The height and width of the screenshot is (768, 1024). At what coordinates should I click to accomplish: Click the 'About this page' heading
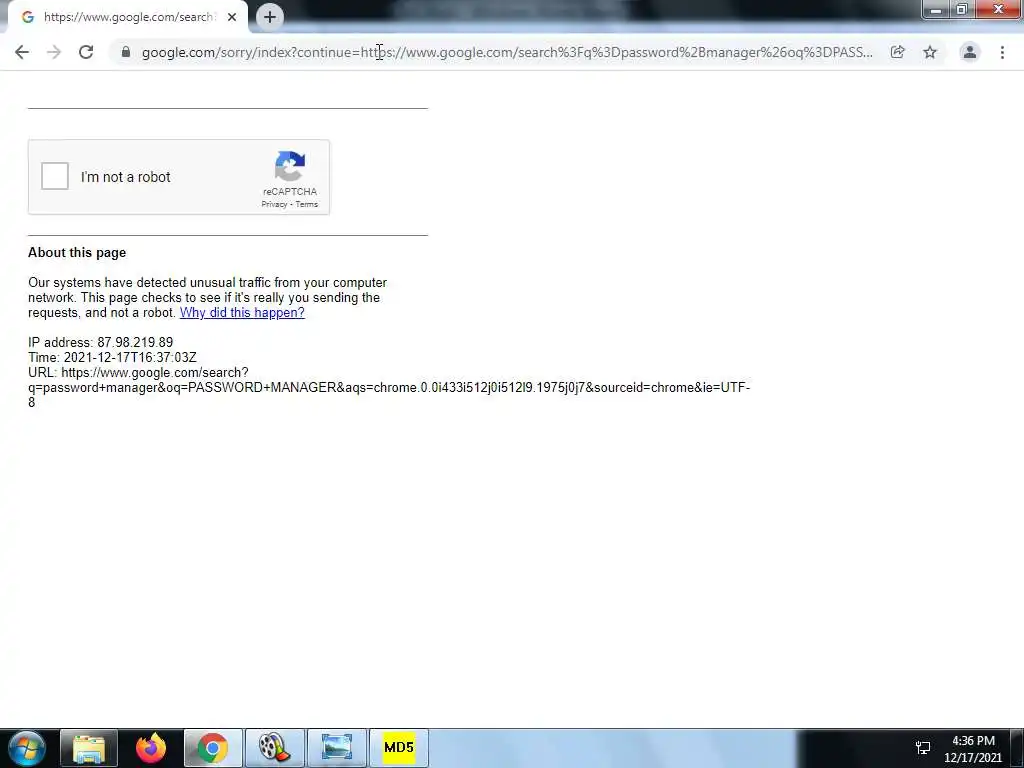point(77,253)
